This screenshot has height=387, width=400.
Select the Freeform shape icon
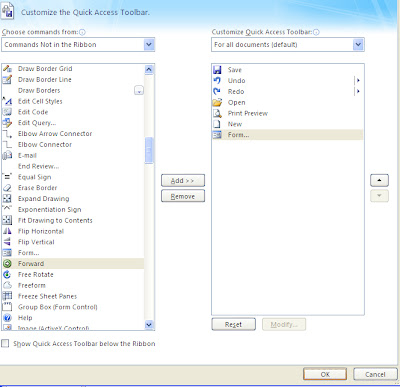(x=7, y=285)
